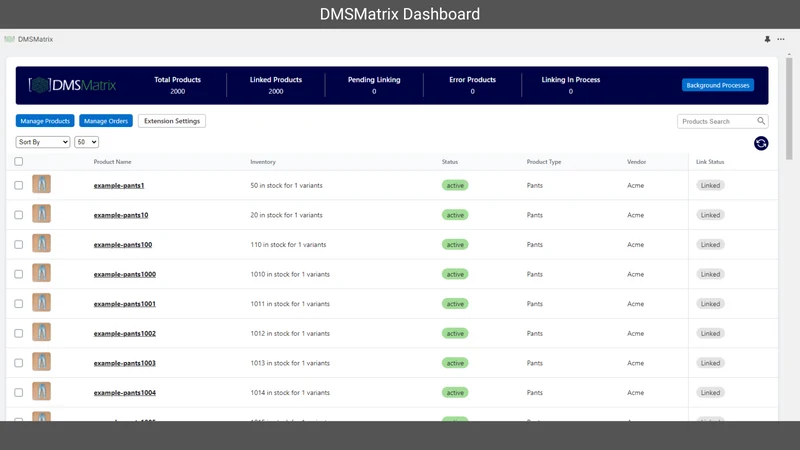Click the Link Status column header
Image resolution: width=800 pixels, height=450 pixels.
710,162
